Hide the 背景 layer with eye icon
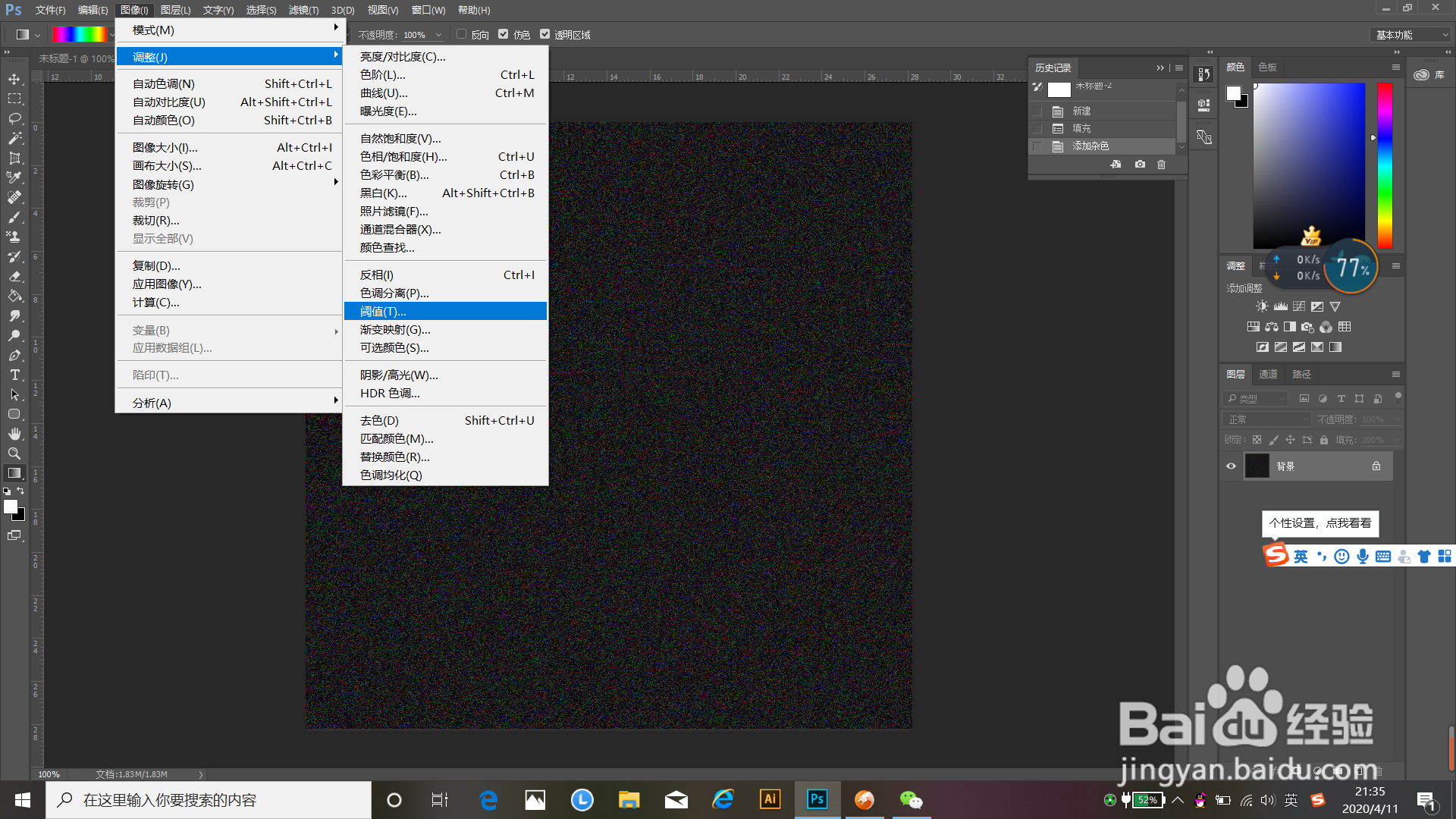The height and width of the screenshot is (819, 1456). click(x=1231, y=466)
